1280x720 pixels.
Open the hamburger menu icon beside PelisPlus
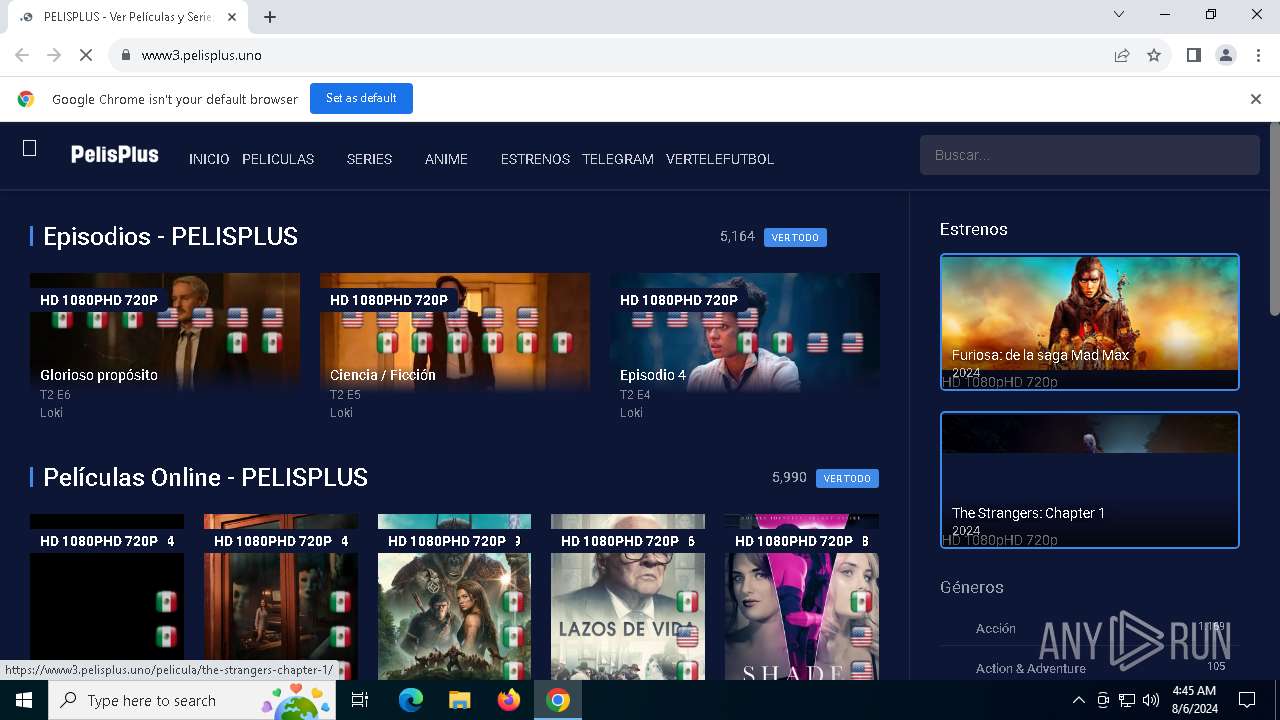click(30, 148)
